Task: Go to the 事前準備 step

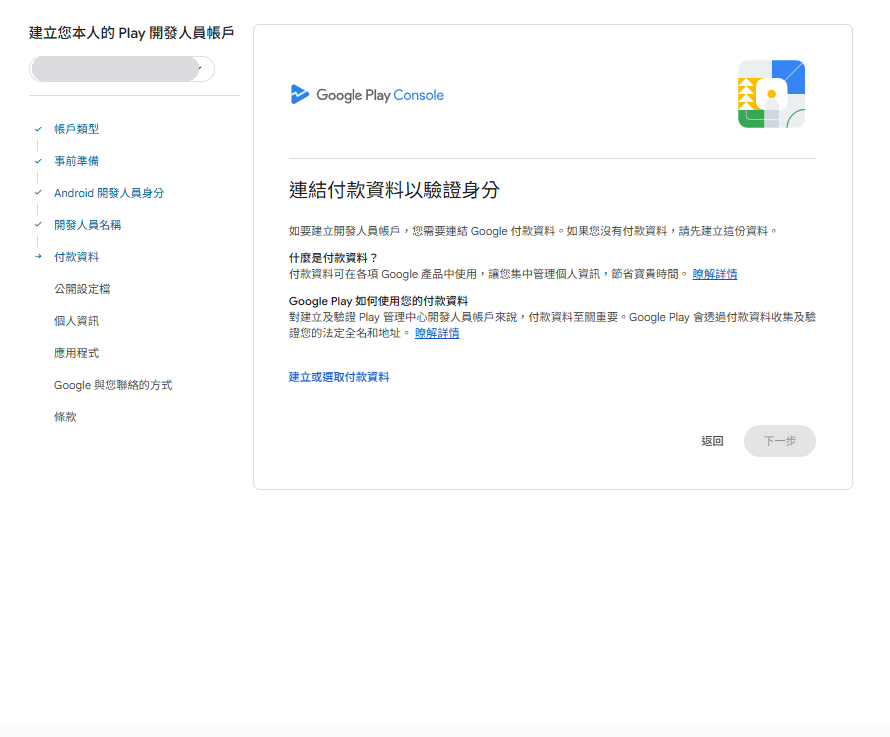Action: (x=76, y=161)
